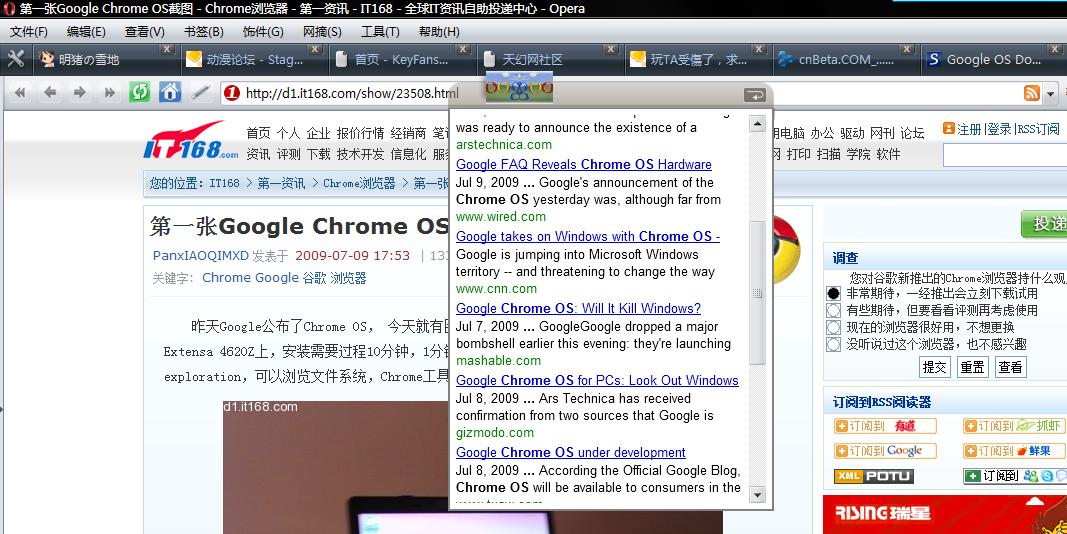Image resolution: width=1067 pixels, height=534 pixels.
Task: Reload page with green refresh icon
Action: pos(139,92)
